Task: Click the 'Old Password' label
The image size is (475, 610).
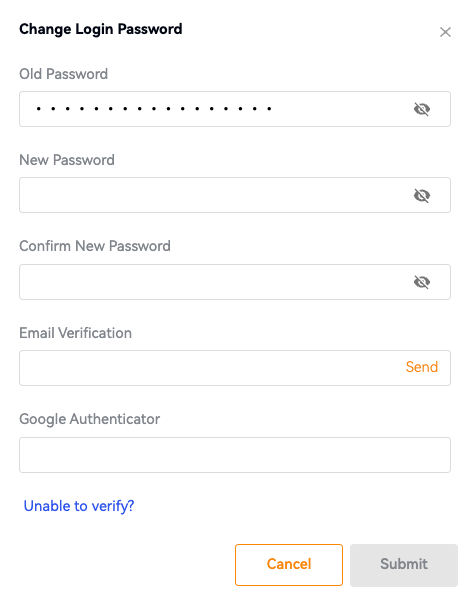Action: pyautogui.click(x=63, y=74)
